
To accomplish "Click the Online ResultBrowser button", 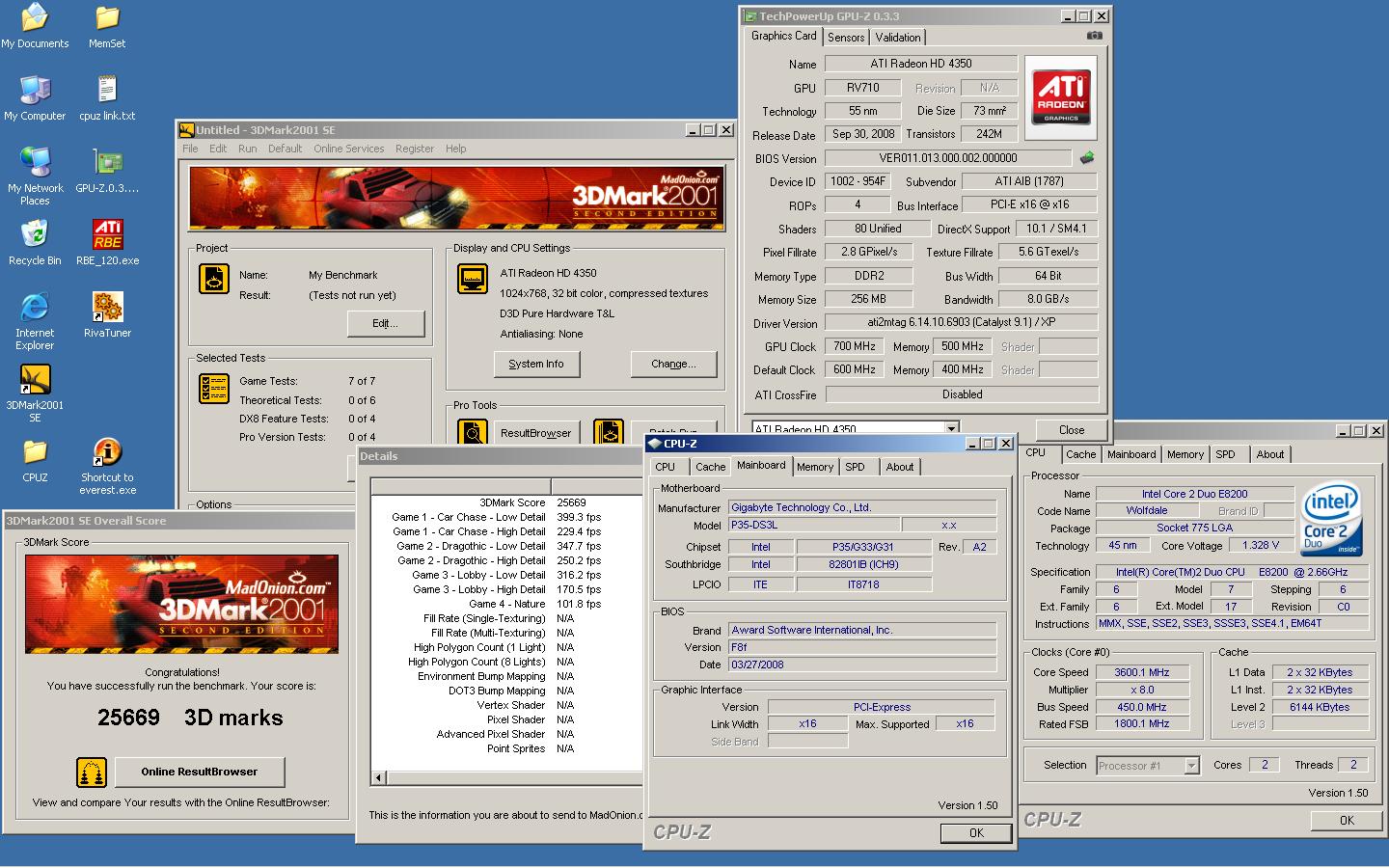I will pos(200,772).
